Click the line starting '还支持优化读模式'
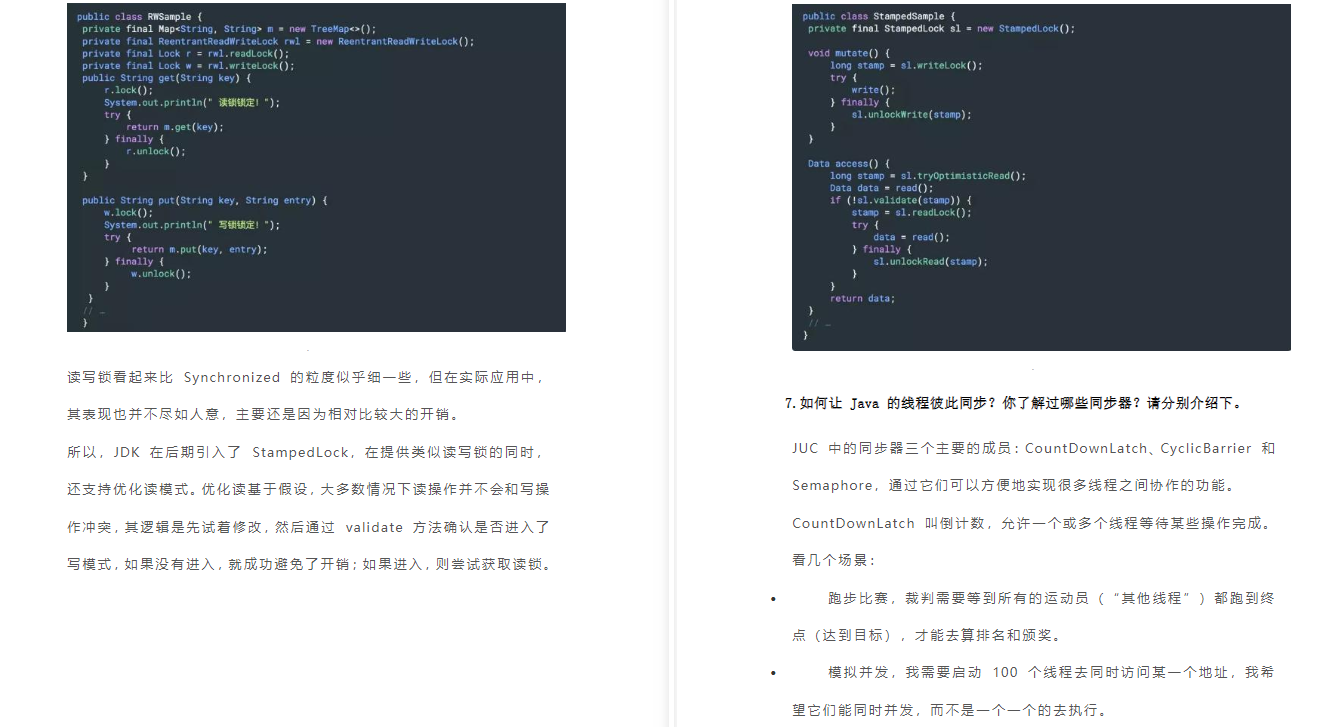Image resolution: width=1343 pixels, height=727 pixels. pyautogui.click(x=308, y=489)
